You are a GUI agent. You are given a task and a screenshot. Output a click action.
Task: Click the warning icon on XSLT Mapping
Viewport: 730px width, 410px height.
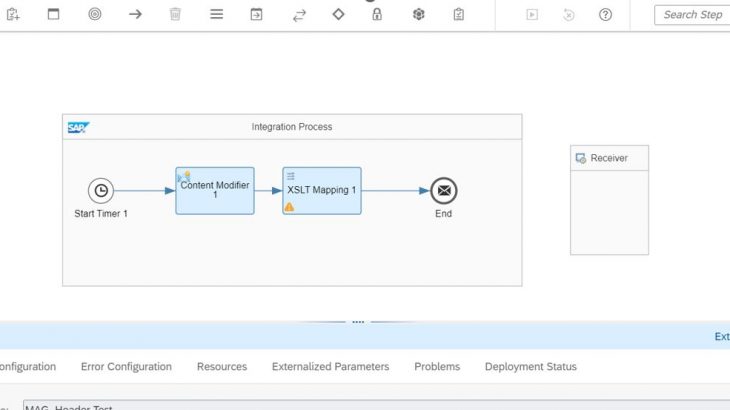pyautogui.click(x=289, y=207)
